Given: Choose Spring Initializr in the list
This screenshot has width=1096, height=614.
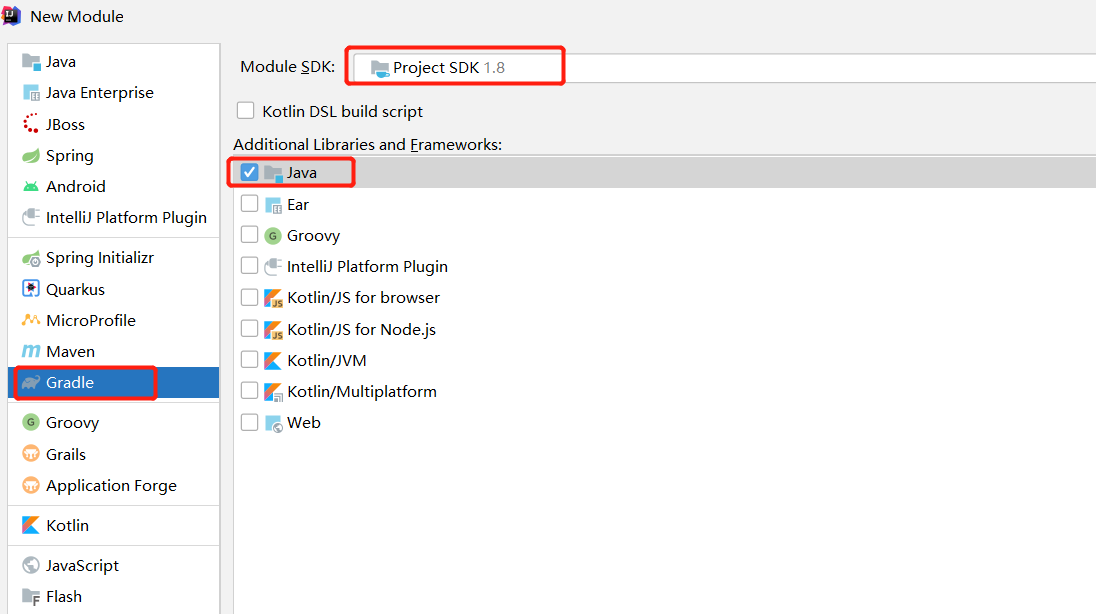Looking at the screenshot, I should tap(114, 258).
